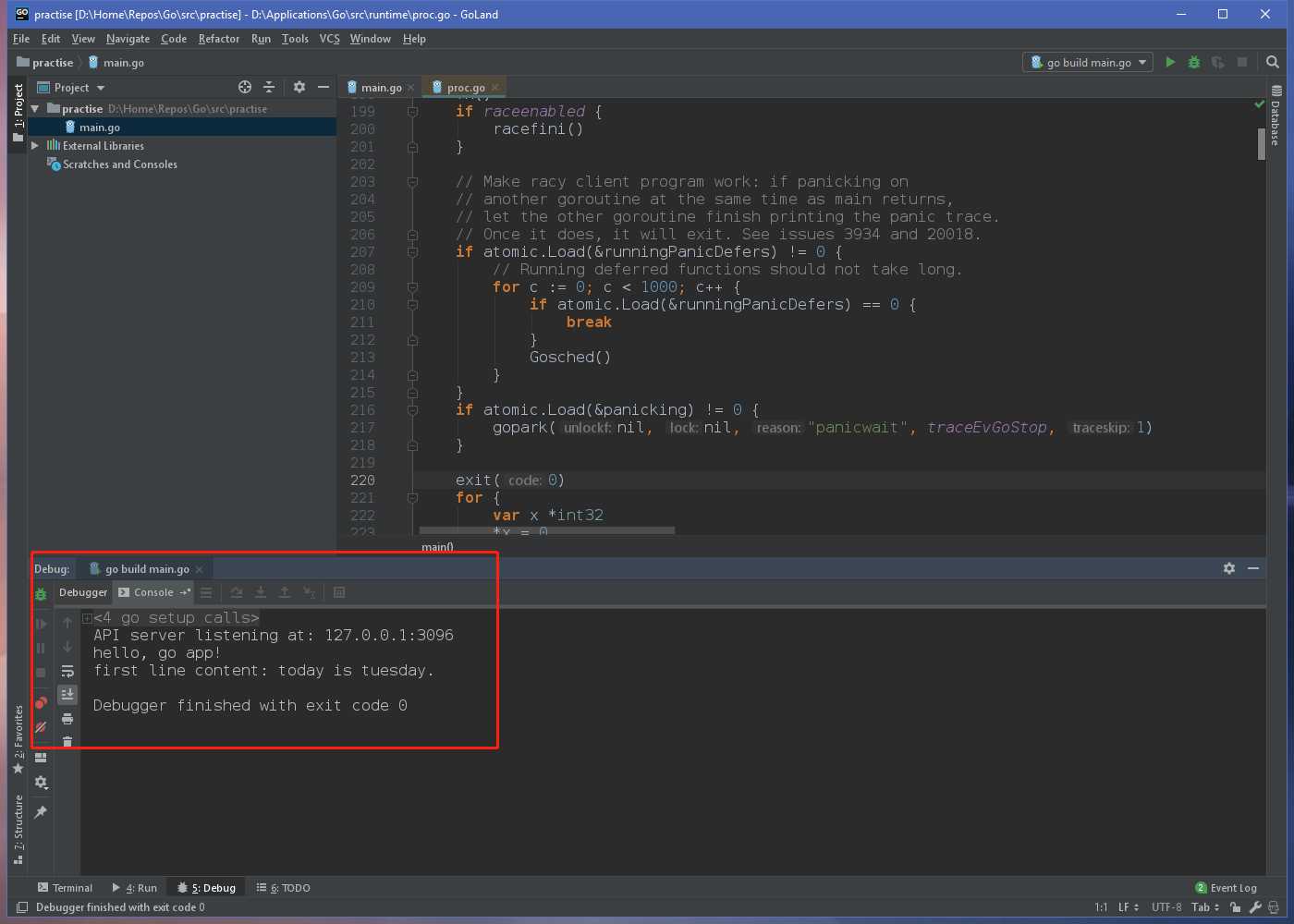Click the print icon in console sidebar
Screen dimensions: 1294x924
67,718
